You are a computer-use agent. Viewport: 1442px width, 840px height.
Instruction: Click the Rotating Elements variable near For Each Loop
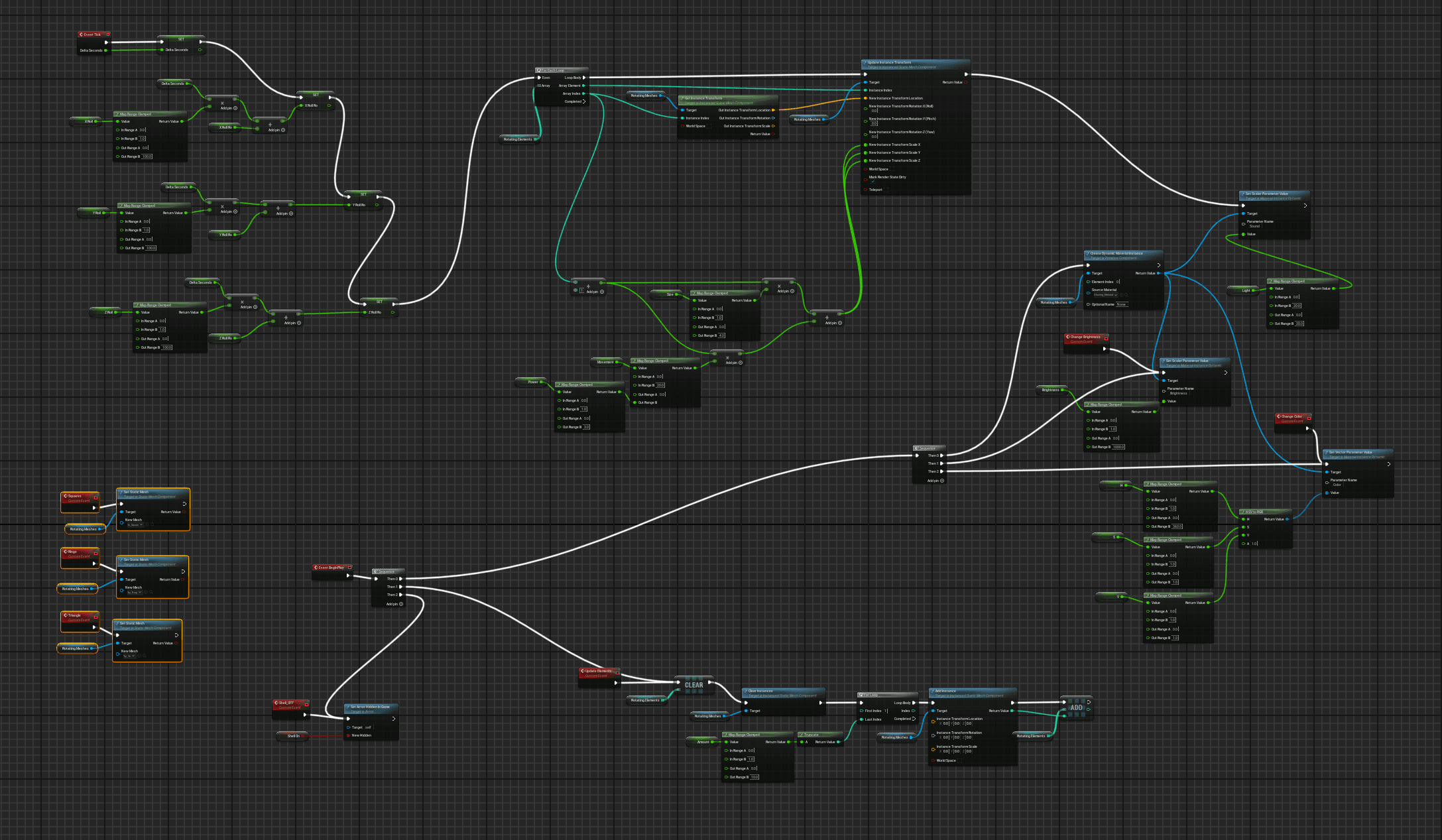coord(517,139)
